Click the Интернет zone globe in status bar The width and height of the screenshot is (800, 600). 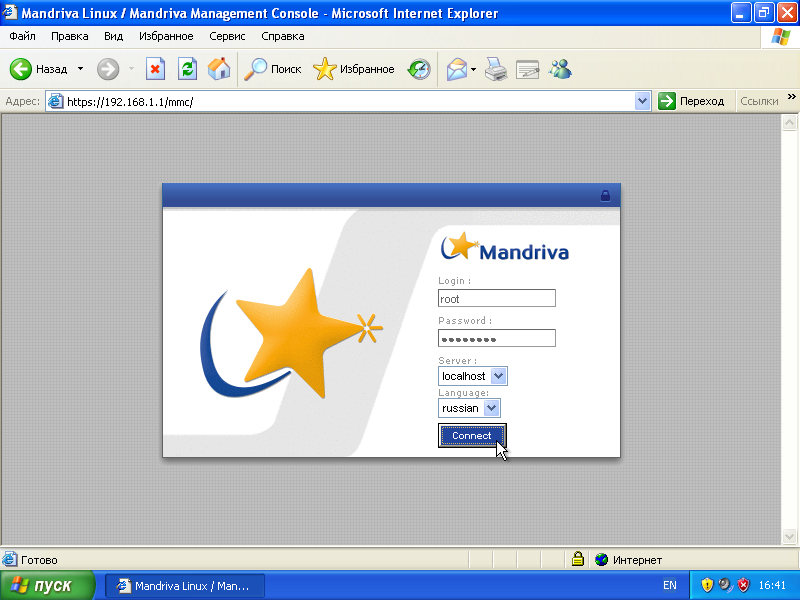(x=602, y=560)
